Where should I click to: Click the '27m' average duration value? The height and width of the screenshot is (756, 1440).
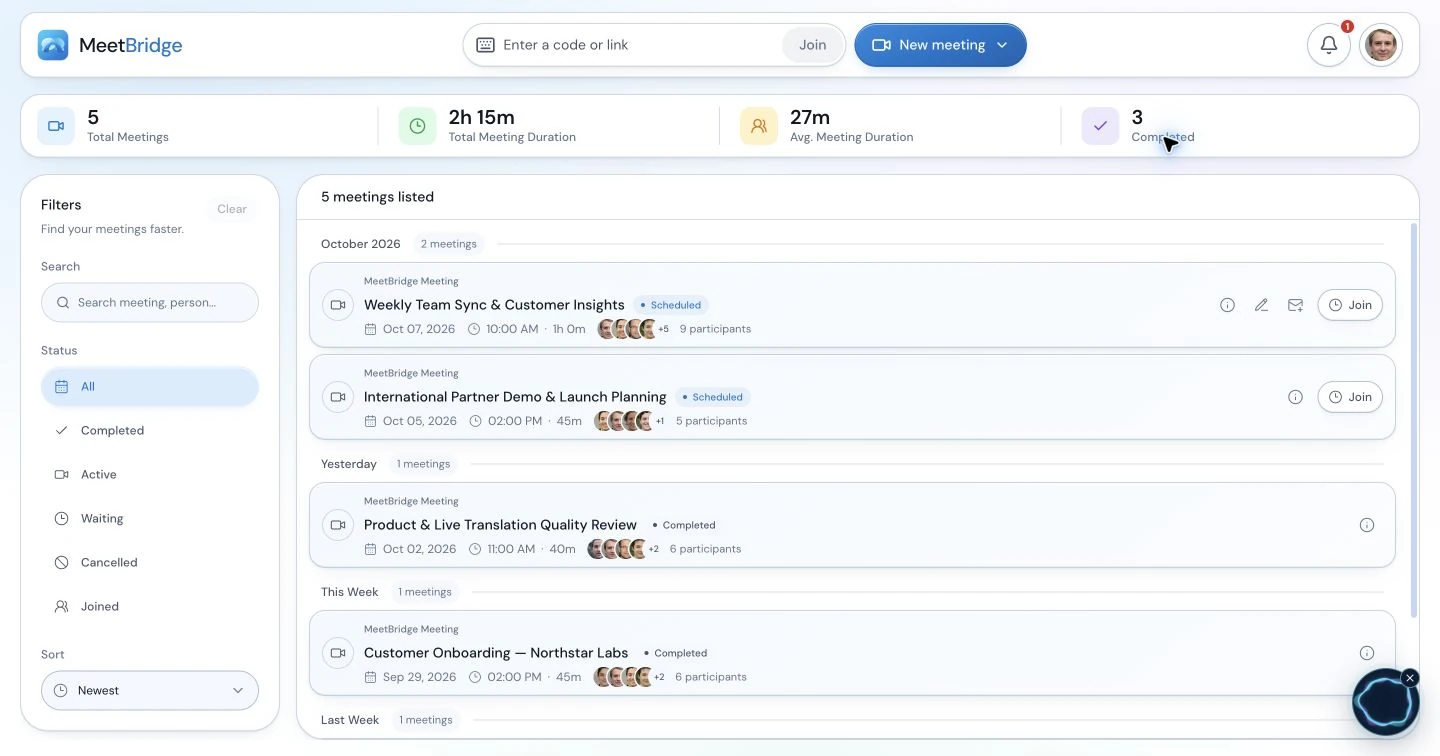[810, 117]
